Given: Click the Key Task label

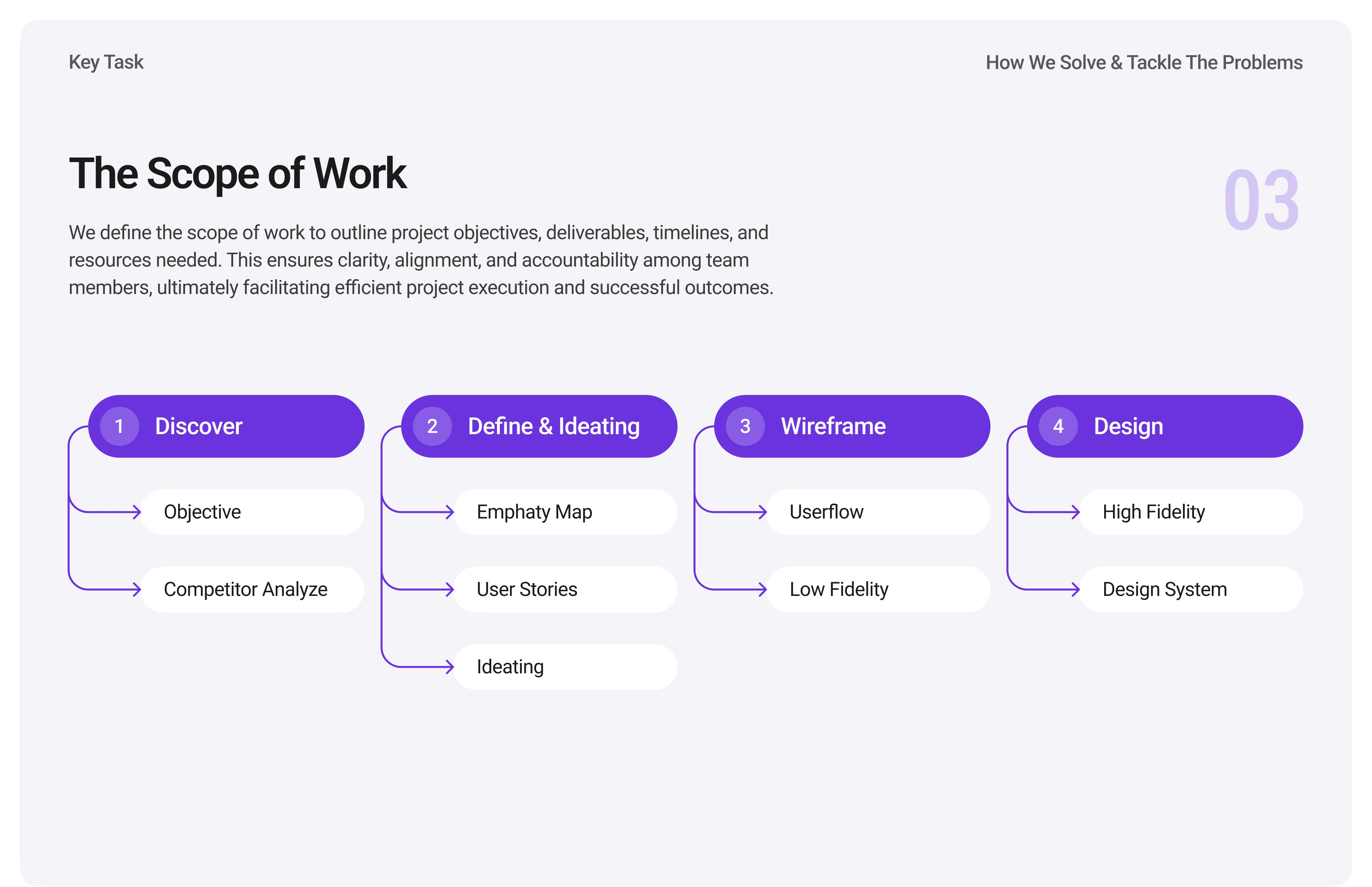Looking at the screenshot, I should 106,62.
